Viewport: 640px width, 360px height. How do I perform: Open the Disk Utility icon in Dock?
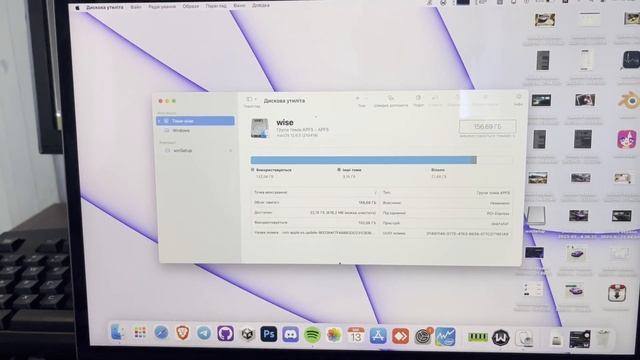pyautogui.click(x=524, y=338)
